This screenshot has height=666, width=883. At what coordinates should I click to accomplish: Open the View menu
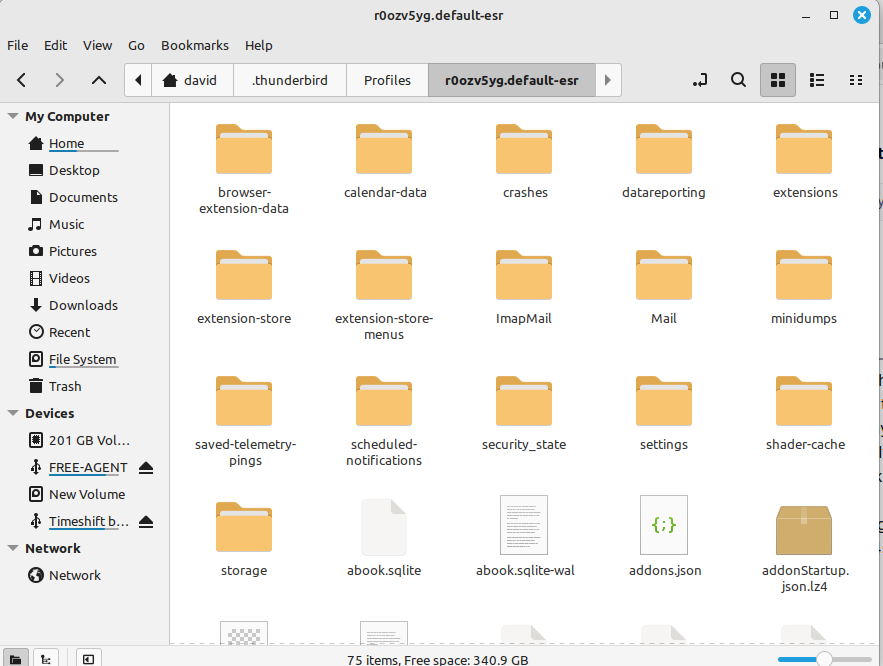point(97,45)
